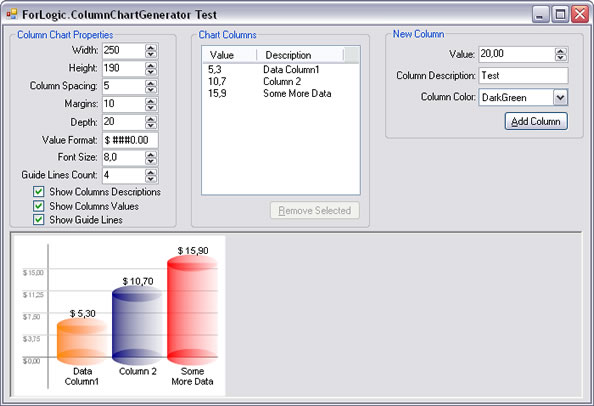Increase Font Size up arrow
Image resolution: width=594 pixels, height=406 pixels.
[x=151, y=154]
